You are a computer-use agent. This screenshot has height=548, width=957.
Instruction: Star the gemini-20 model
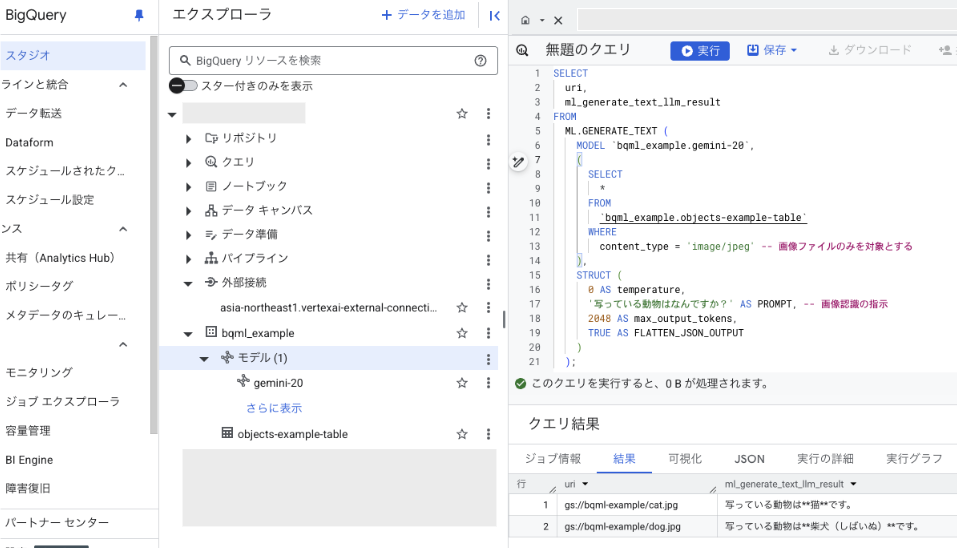point(462,383)
